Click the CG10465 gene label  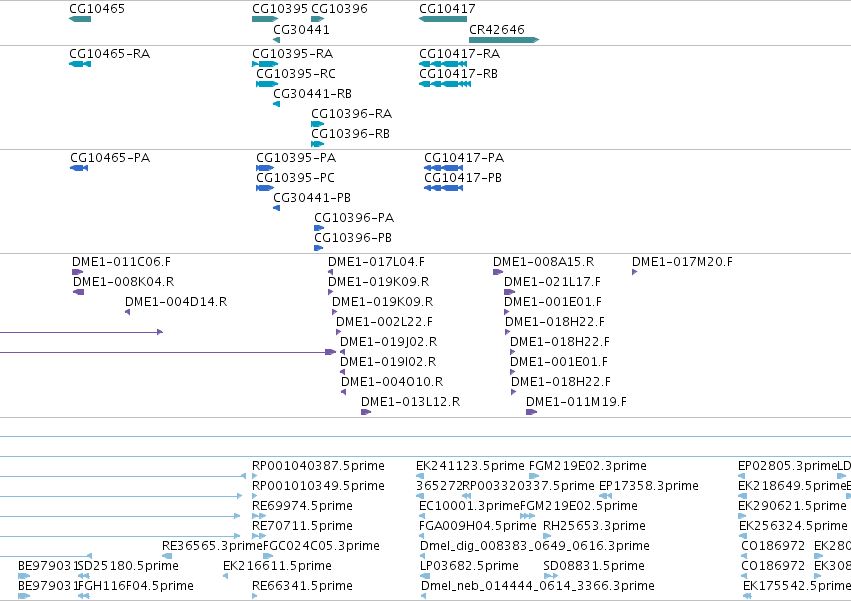click(x=97, y=9)
